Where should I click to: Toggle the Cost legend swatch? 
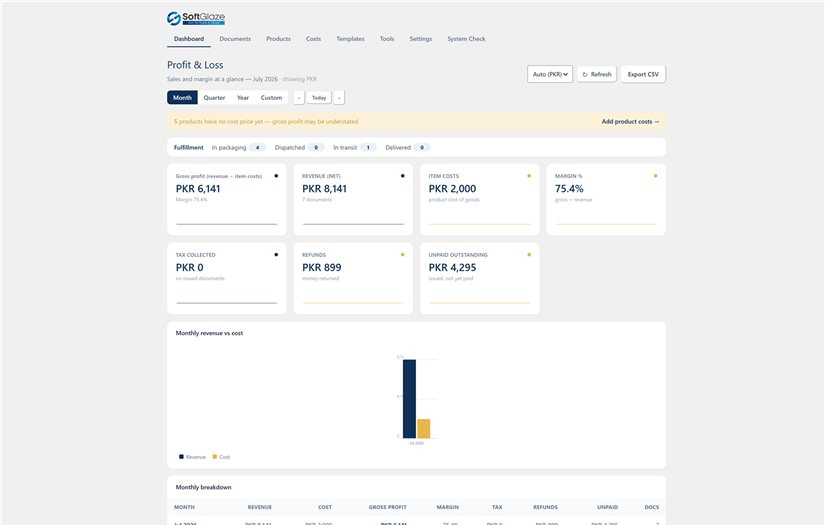tap(215, 457)
